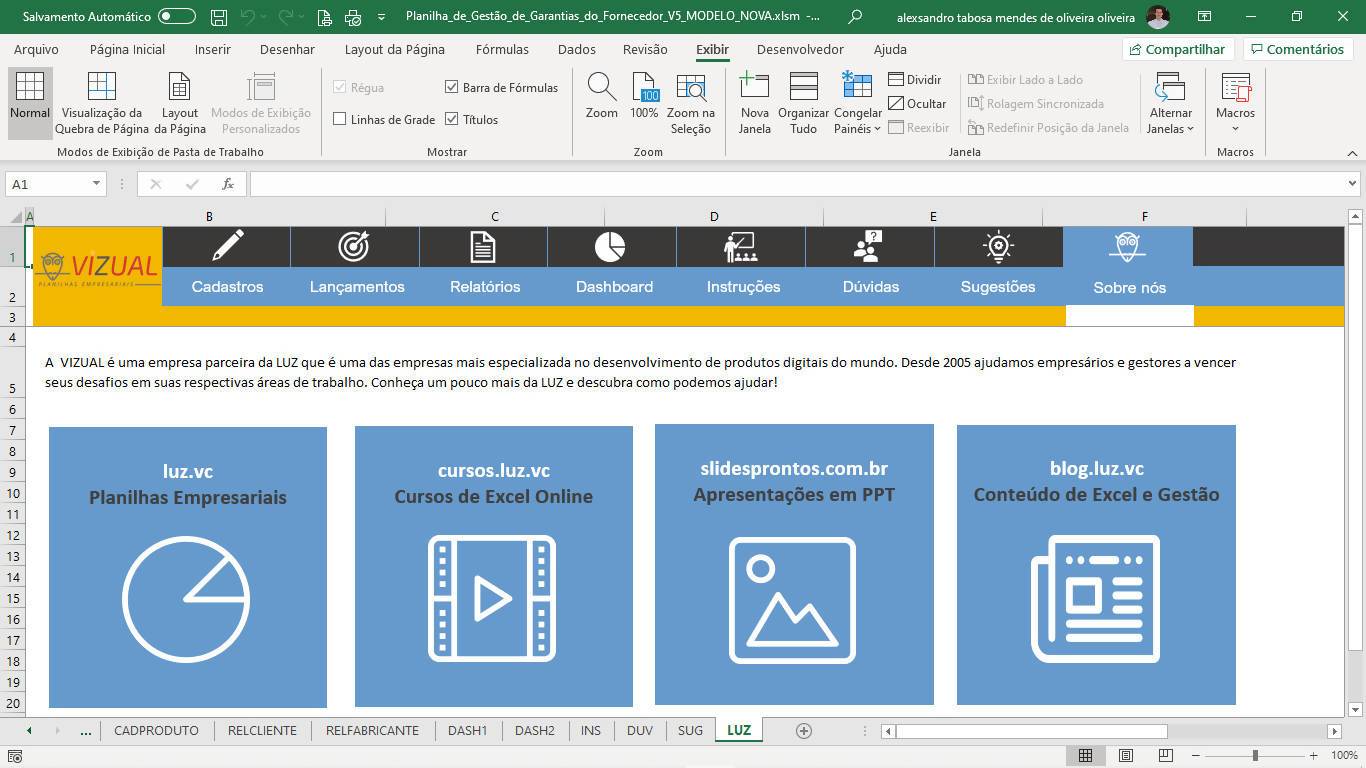Click the Cadastros pencil icon
This screenshot has width=1366, height=768.
(x=227, y=246)
